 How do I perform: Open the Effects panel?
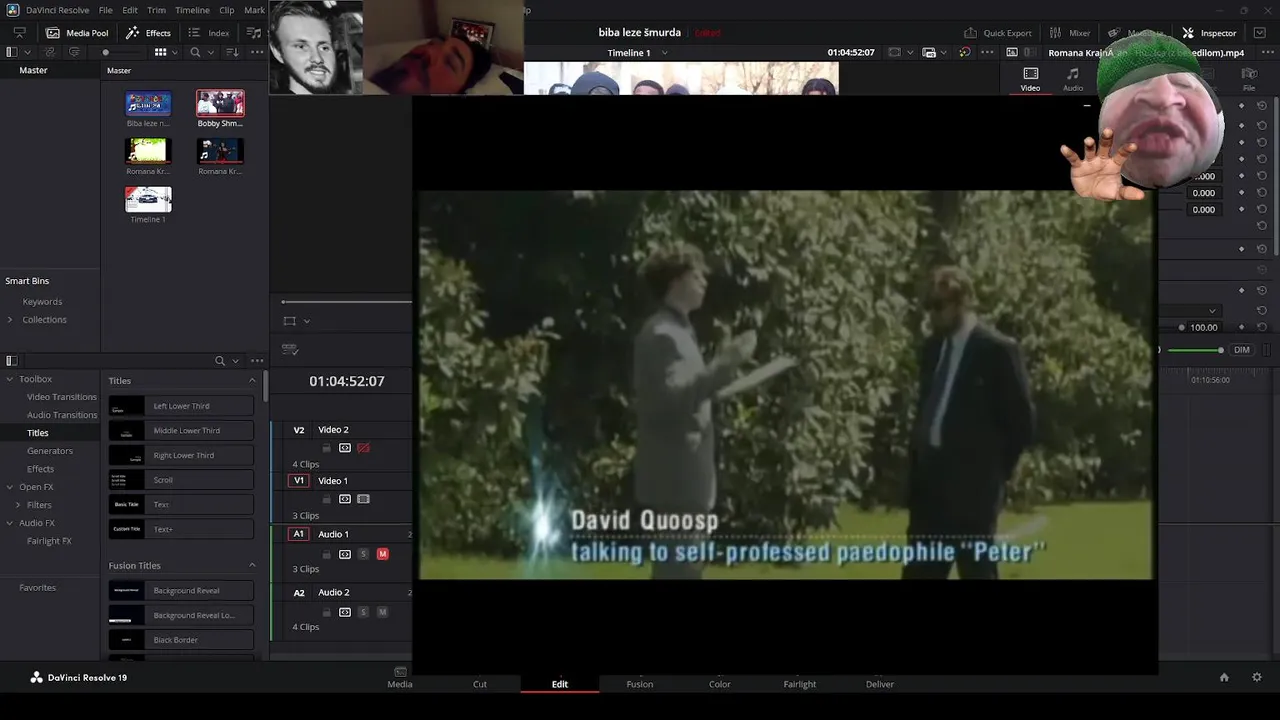(148, 33)
